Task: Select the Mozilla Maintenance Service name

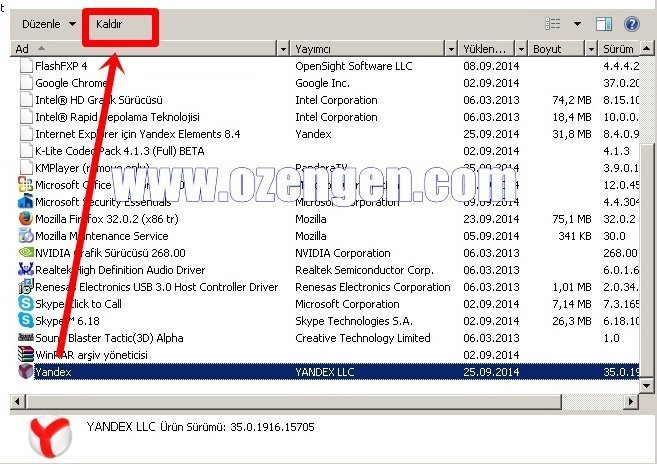Action: tap(102, 236)
